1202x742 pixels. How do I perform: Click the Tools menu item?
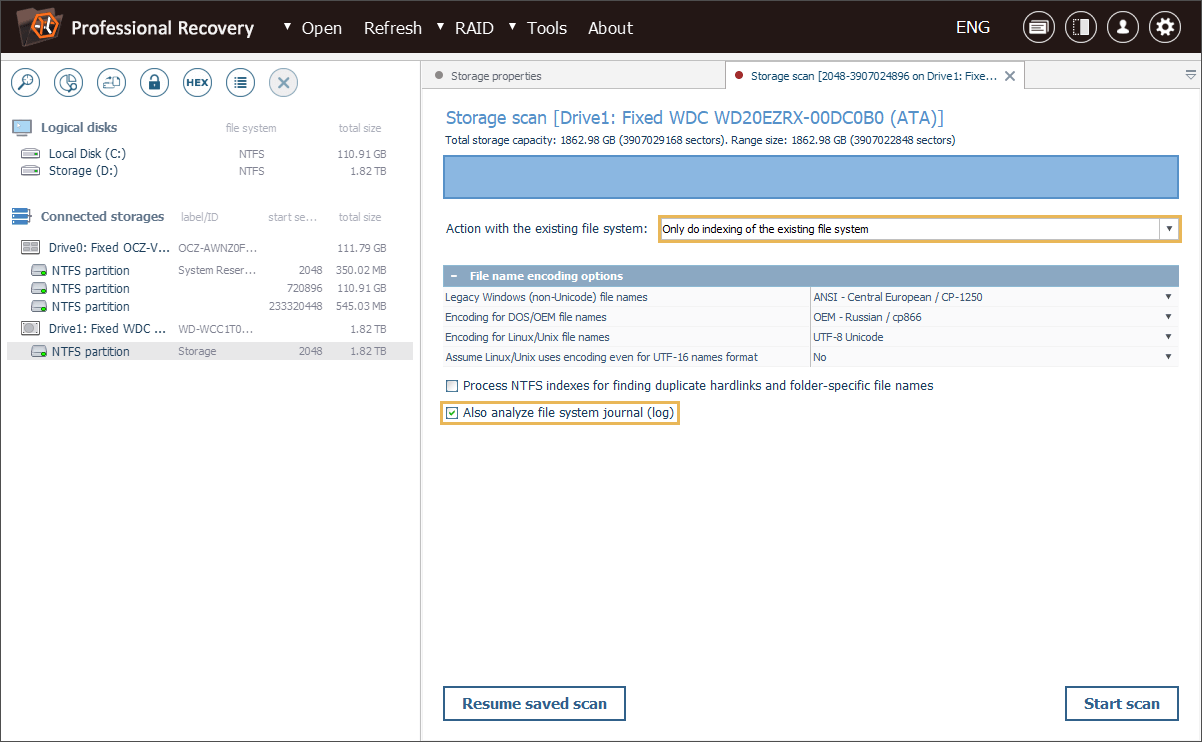[x=547, y=28]
